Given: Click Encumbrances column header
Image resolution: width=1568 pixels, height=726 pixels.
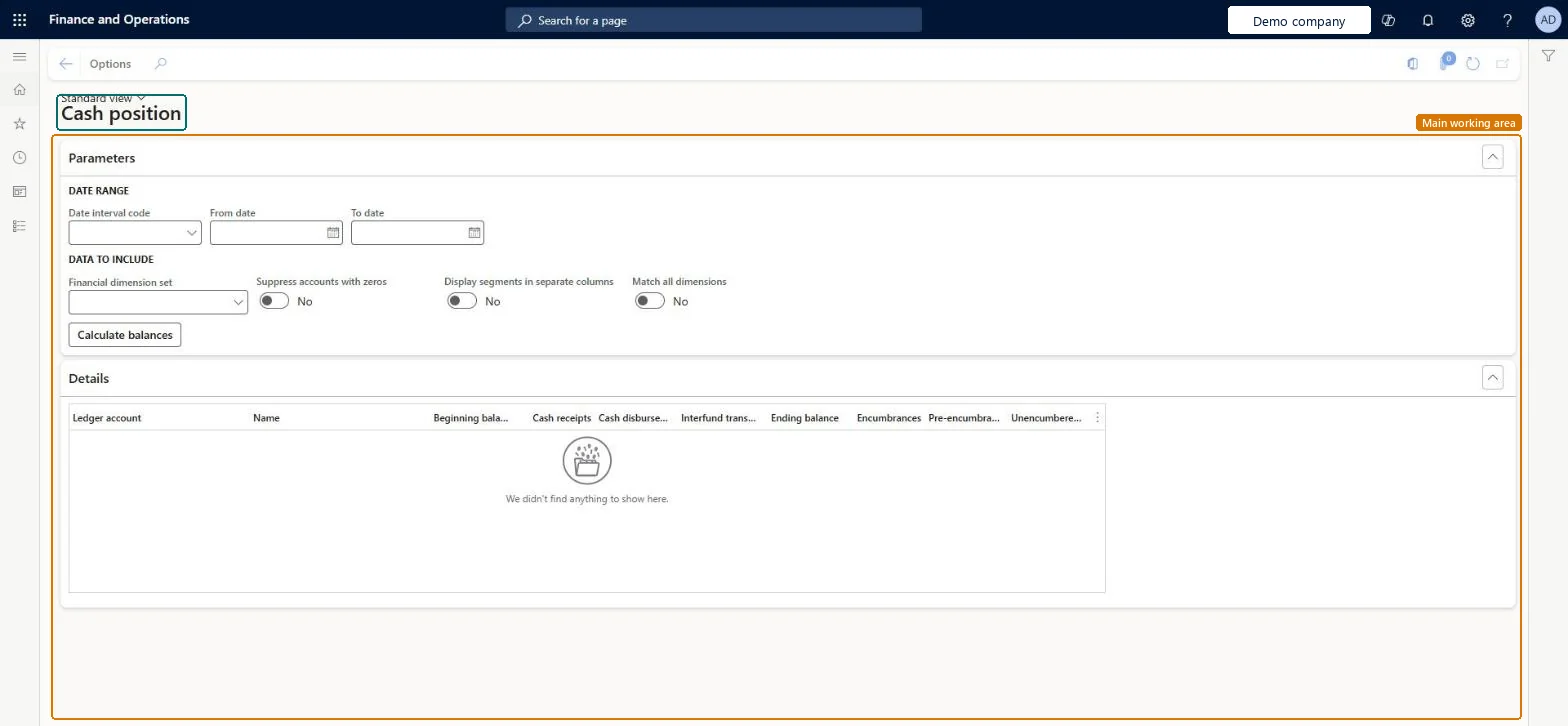Looking at the screenshot, I should pyautogui.click(x=889, y=418).
